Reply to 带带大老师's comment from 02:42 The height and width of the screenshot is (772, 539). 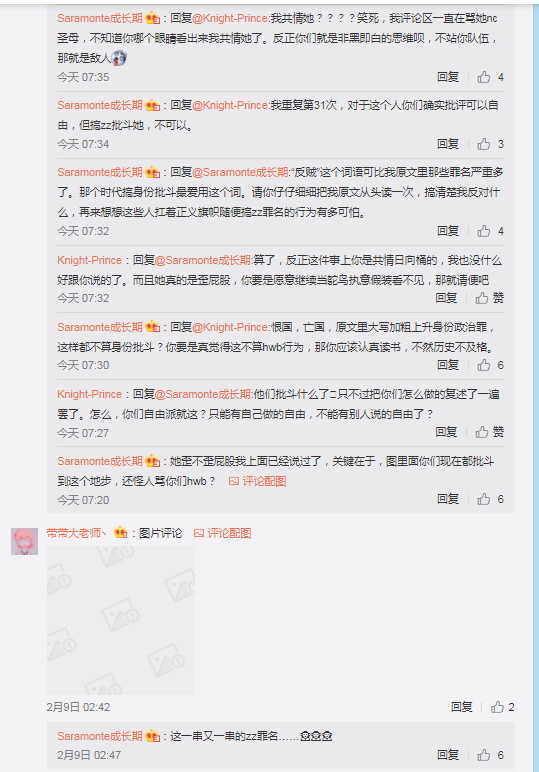462,707
